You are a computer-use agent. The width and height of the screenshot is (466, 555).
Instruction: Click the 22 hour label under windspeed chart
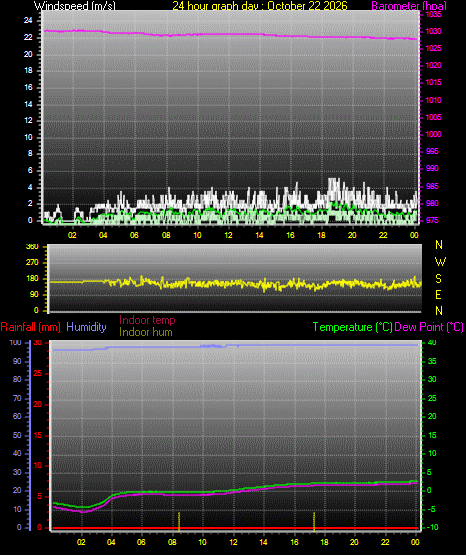click(383, 235)
